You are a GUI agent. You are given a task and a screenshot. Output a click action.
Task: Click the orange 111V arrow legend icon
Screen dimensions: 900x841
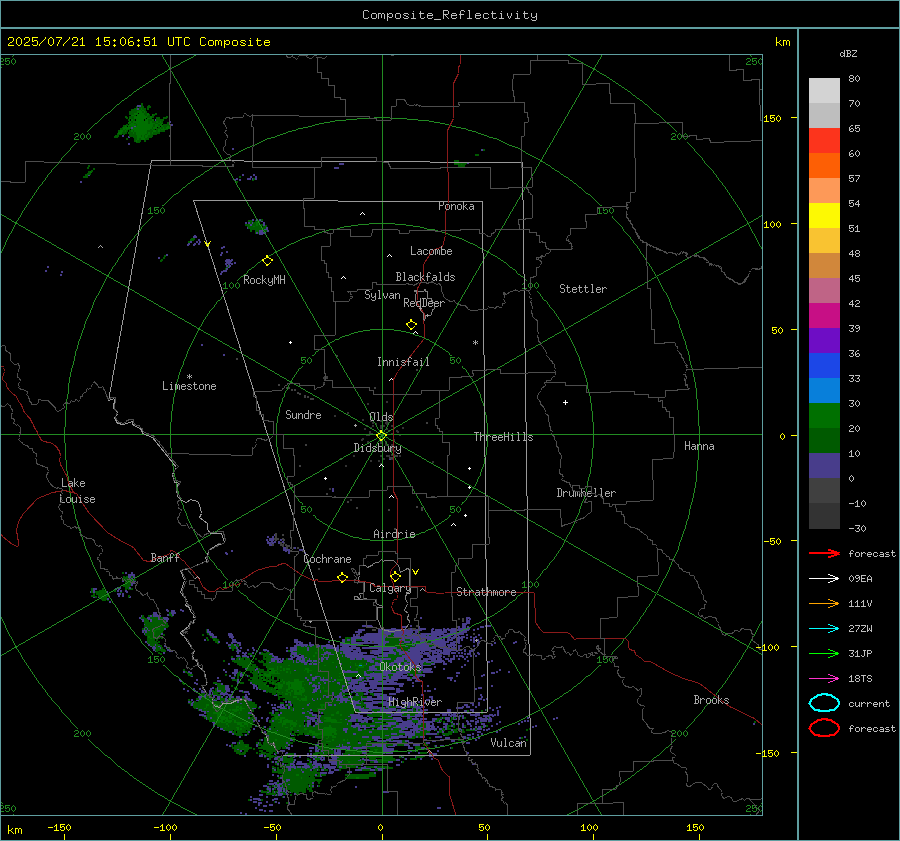click(824, 603)
